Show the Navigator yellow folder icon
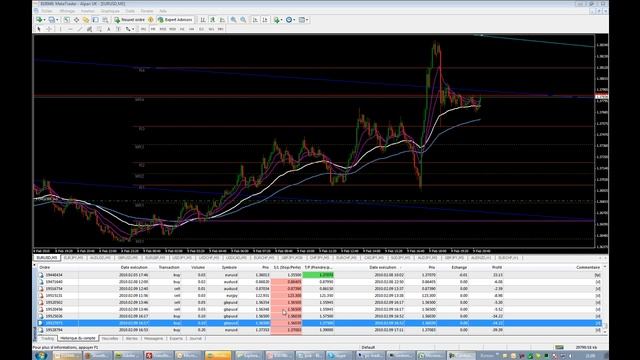 coord(86,20)
